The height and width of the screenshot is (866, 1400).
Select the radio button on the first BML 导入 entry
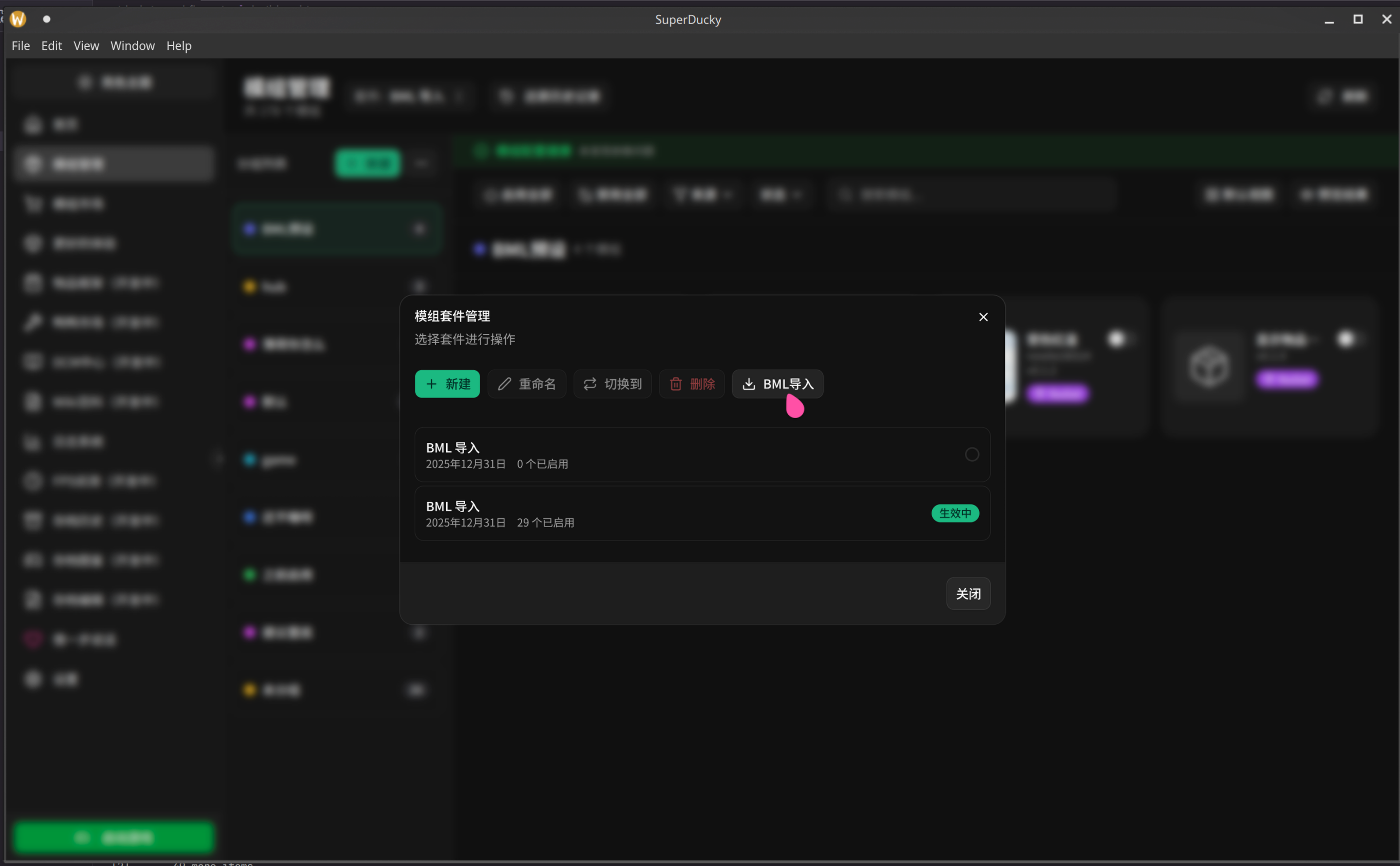coord(971,454)
